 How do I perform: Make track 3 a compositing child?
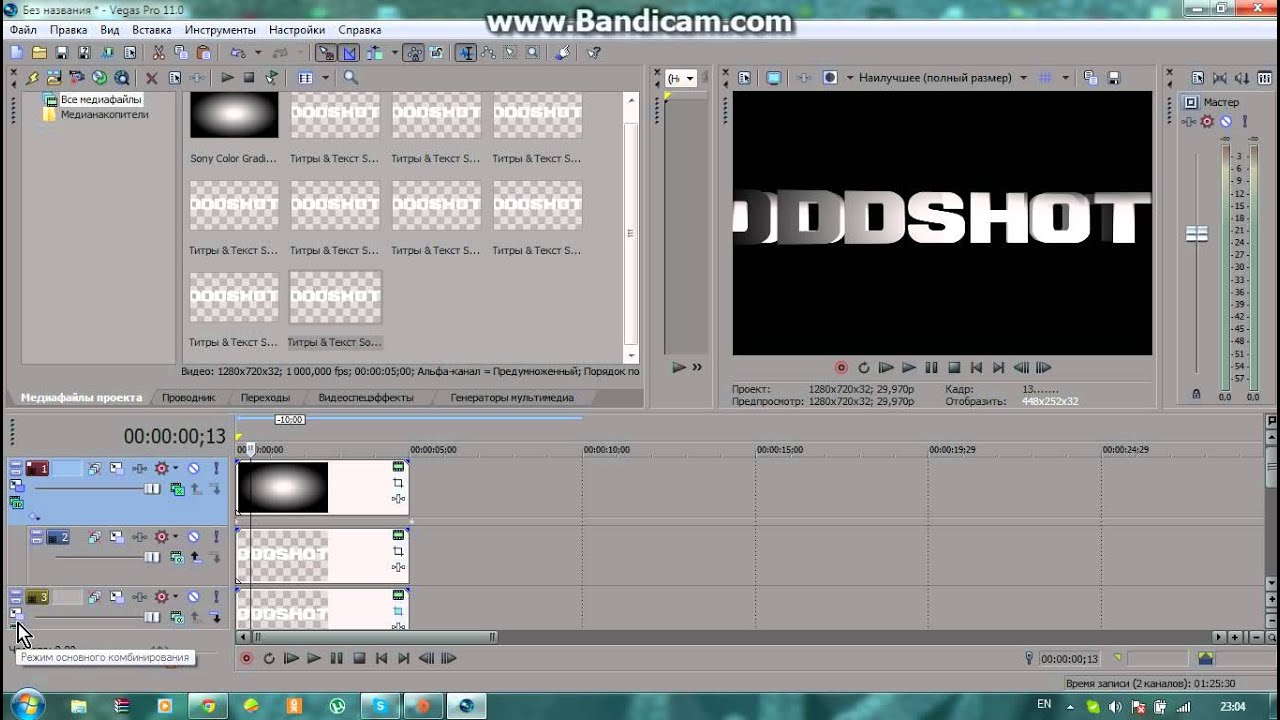click(x=216, y=617)
